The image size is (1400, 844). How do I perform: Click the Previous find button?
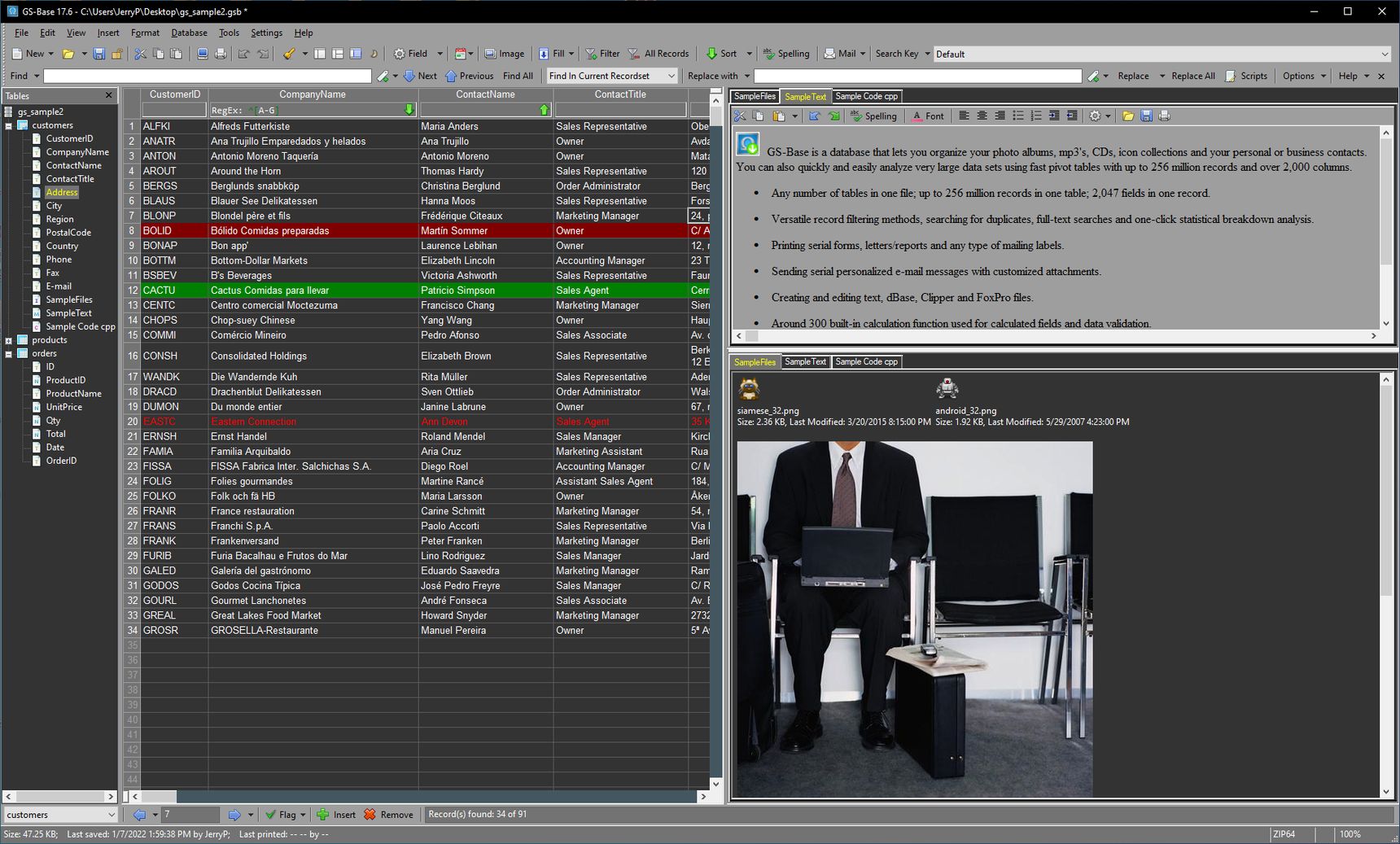coord(469,76)
